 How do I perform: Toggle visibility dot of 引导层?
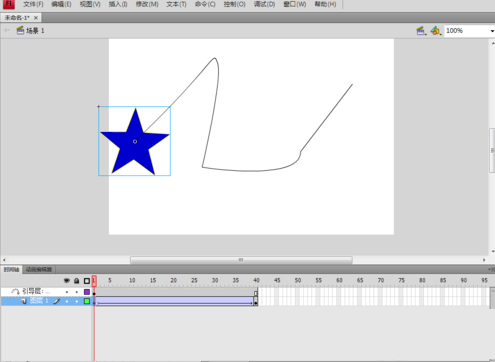(67, 292)
